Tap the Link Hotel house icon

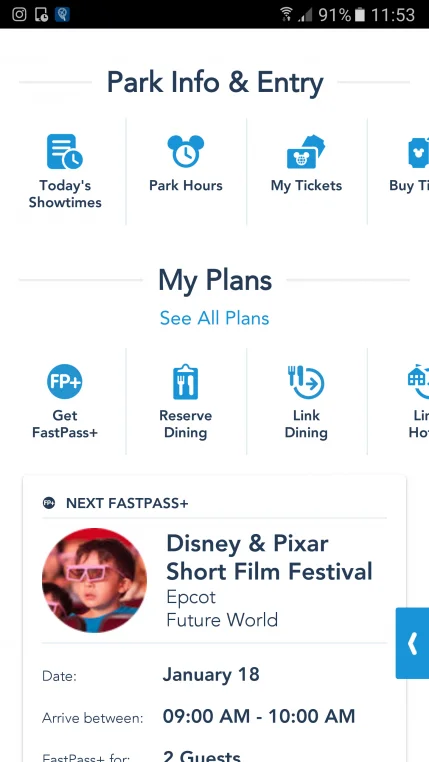(x=418, y=381)
